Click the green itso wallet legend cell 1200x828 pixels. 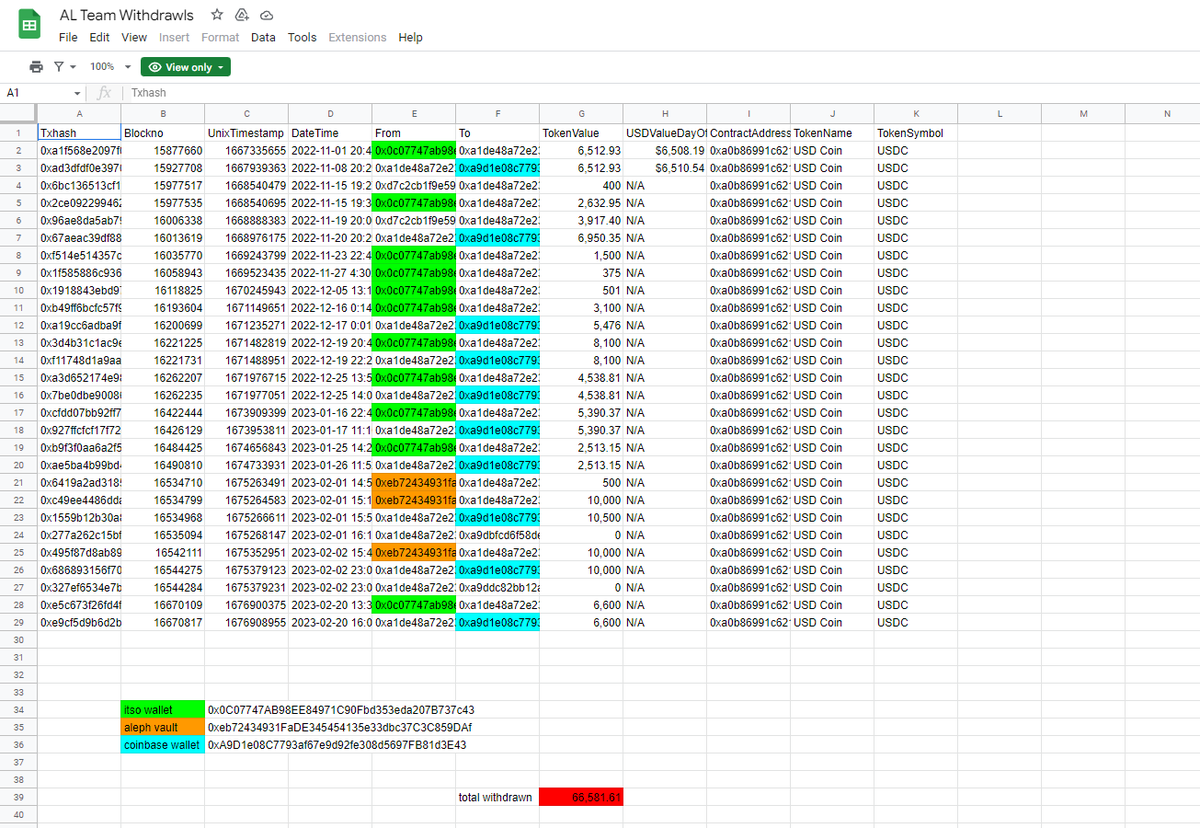163,709
